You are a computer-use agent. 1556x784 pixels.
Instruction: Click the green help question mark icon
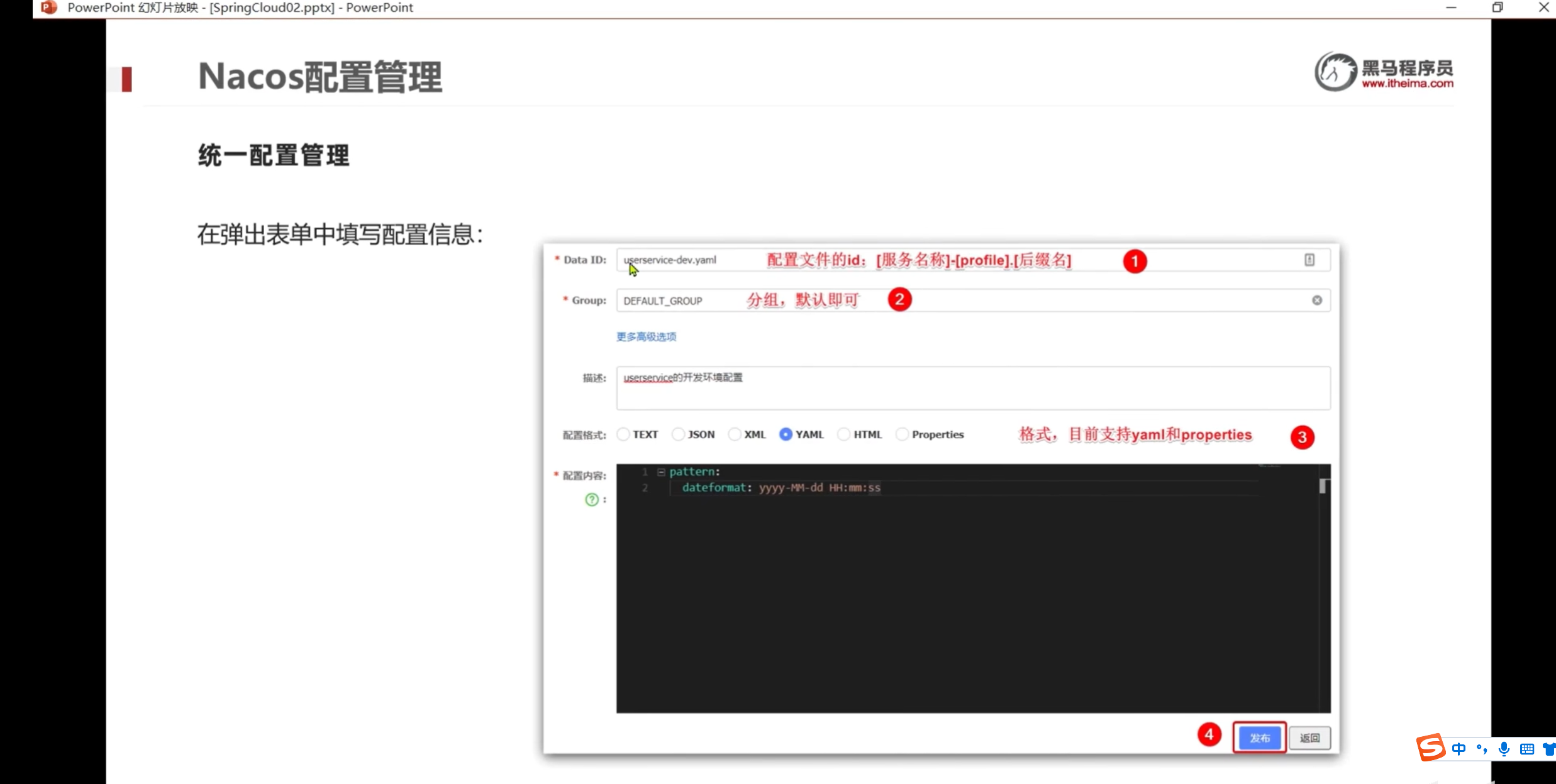591,500
